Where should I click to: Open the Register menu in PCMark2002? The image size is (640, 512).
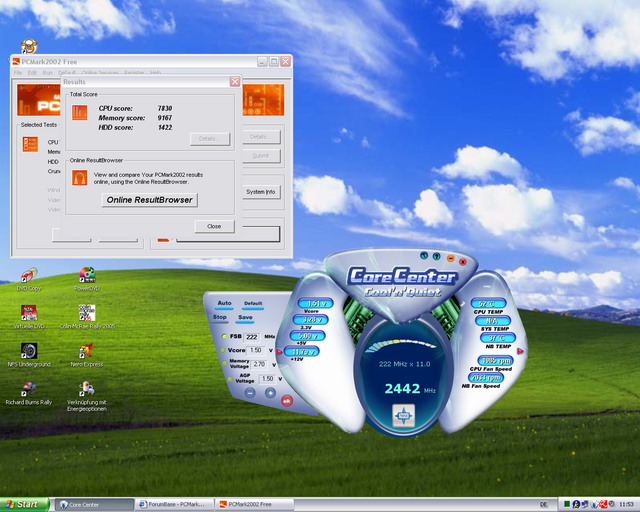pos(134,73)
